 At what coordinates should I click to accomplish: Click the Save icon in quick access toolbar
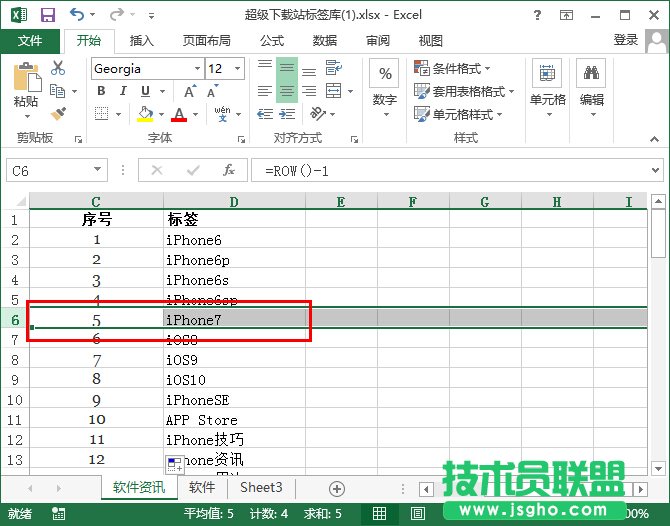tap(47, 15)
